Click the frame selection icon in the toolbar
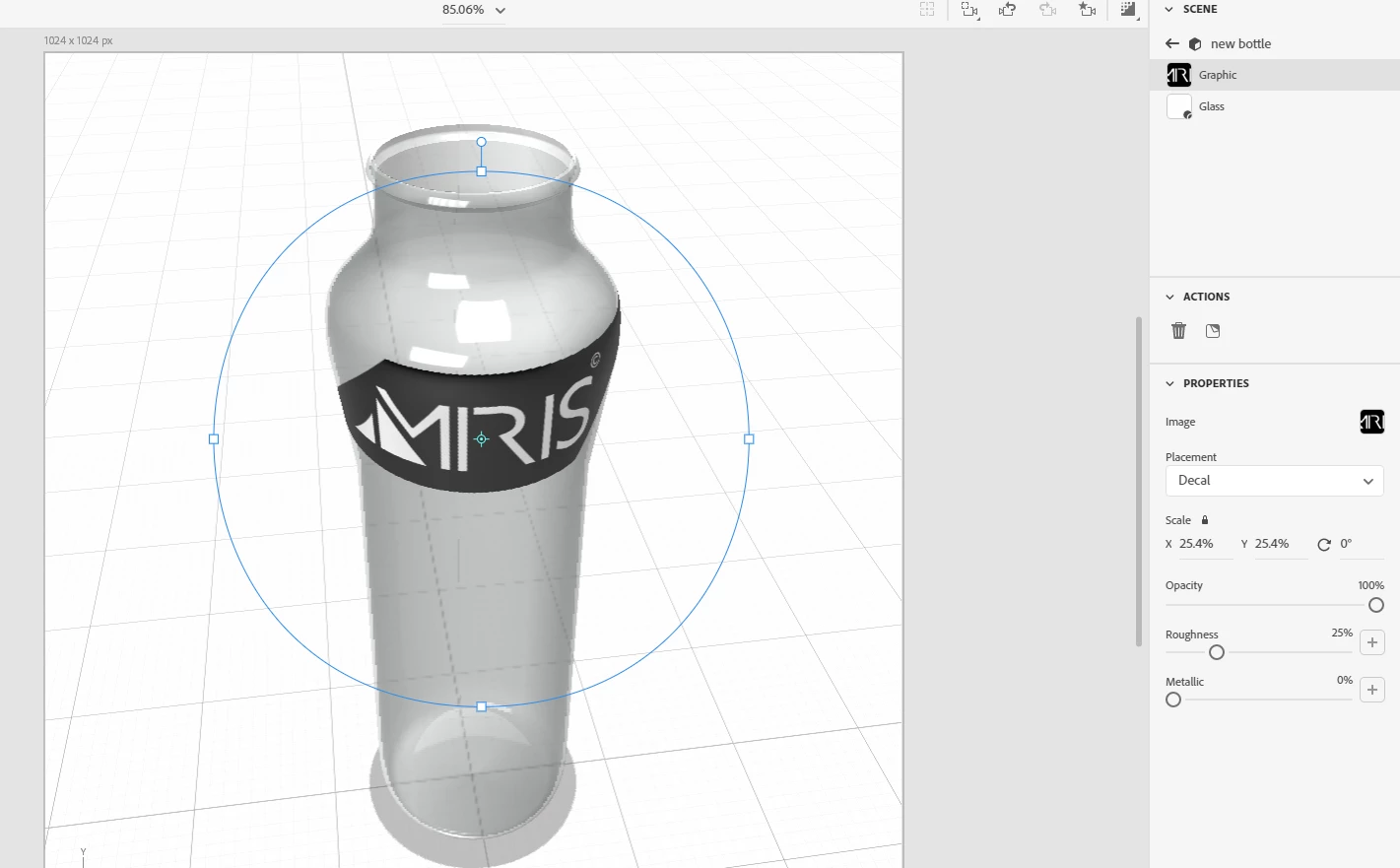Screen dimensions: 1400x868 pyautogui.click(x=927, y=10)
